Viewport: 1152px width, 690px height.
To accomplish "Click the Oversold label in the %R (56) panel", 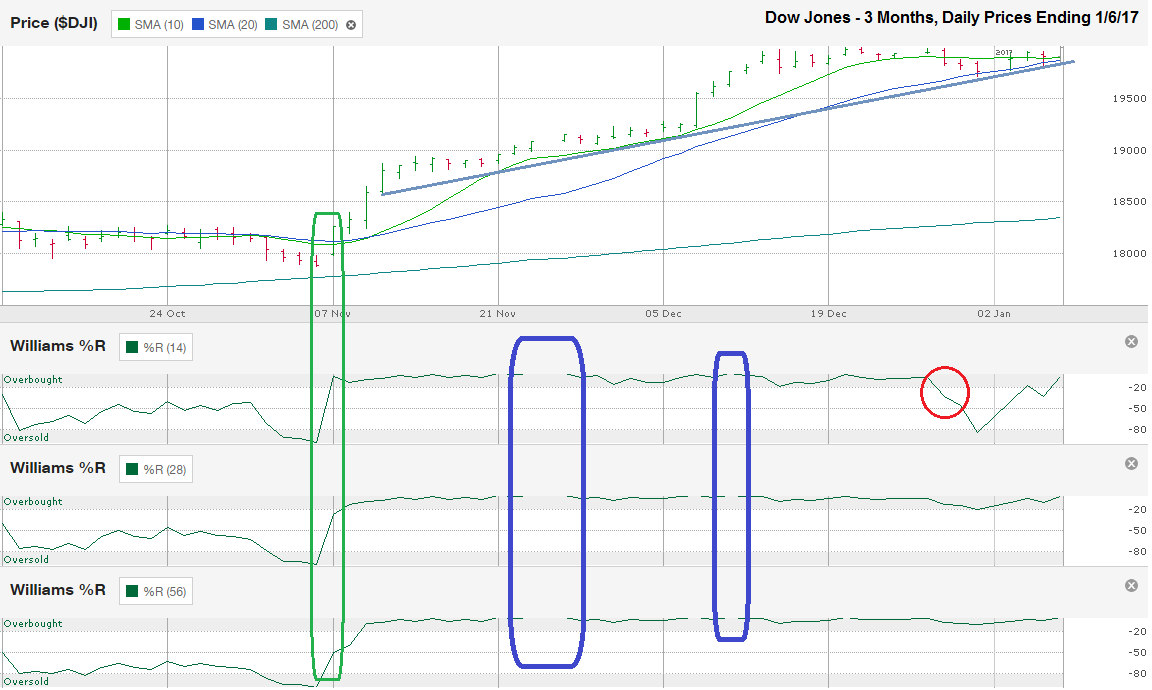I will click(26, 682).
